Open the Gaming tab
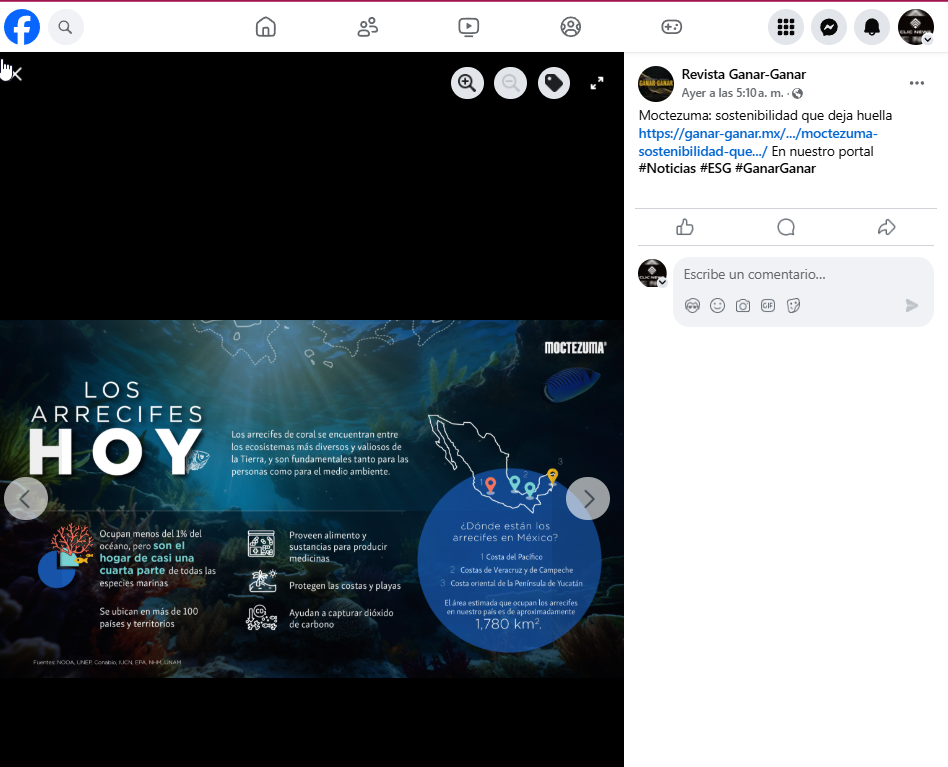This screenshot has width=948, height=767. [672, 27]
